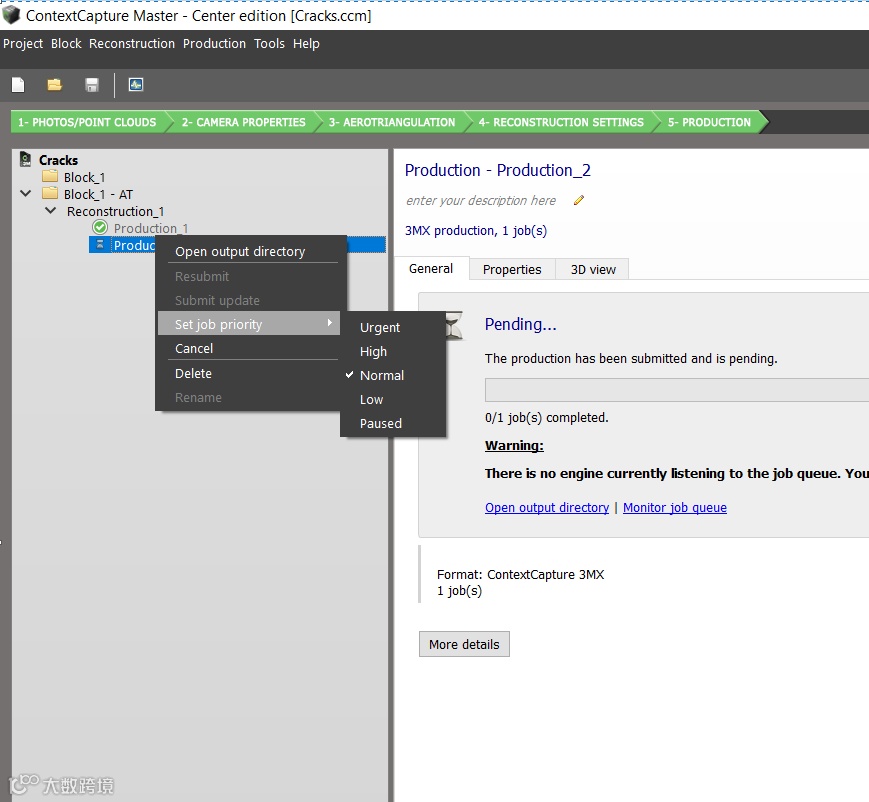This screenshot has height=802, width=869.
Task: Set priority to Low
Action: 371,399
